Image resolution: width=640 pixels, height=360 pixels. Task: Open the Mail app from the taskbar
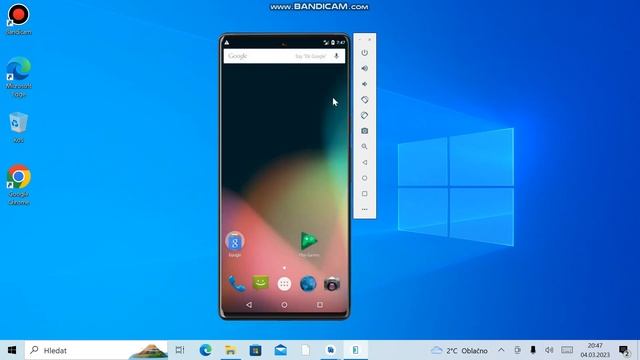[x=280, y=350]
